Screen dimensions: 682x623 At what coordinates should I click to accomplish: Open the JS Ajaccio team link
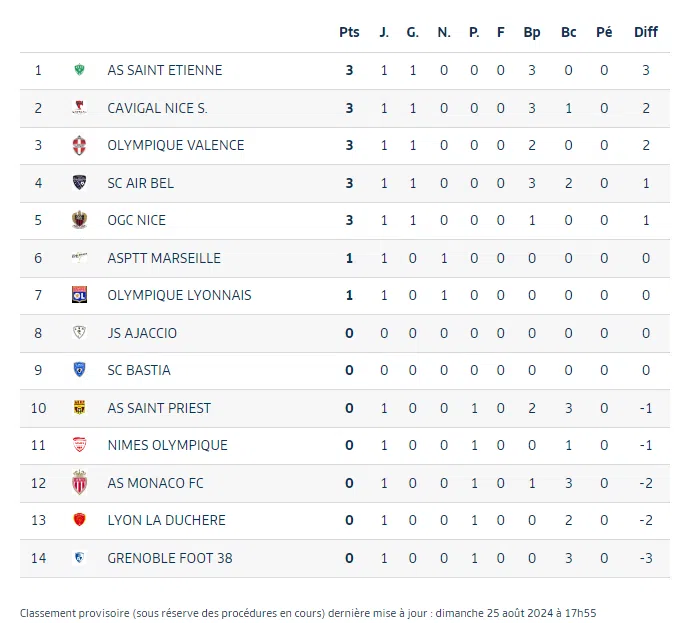click(142, 333)
